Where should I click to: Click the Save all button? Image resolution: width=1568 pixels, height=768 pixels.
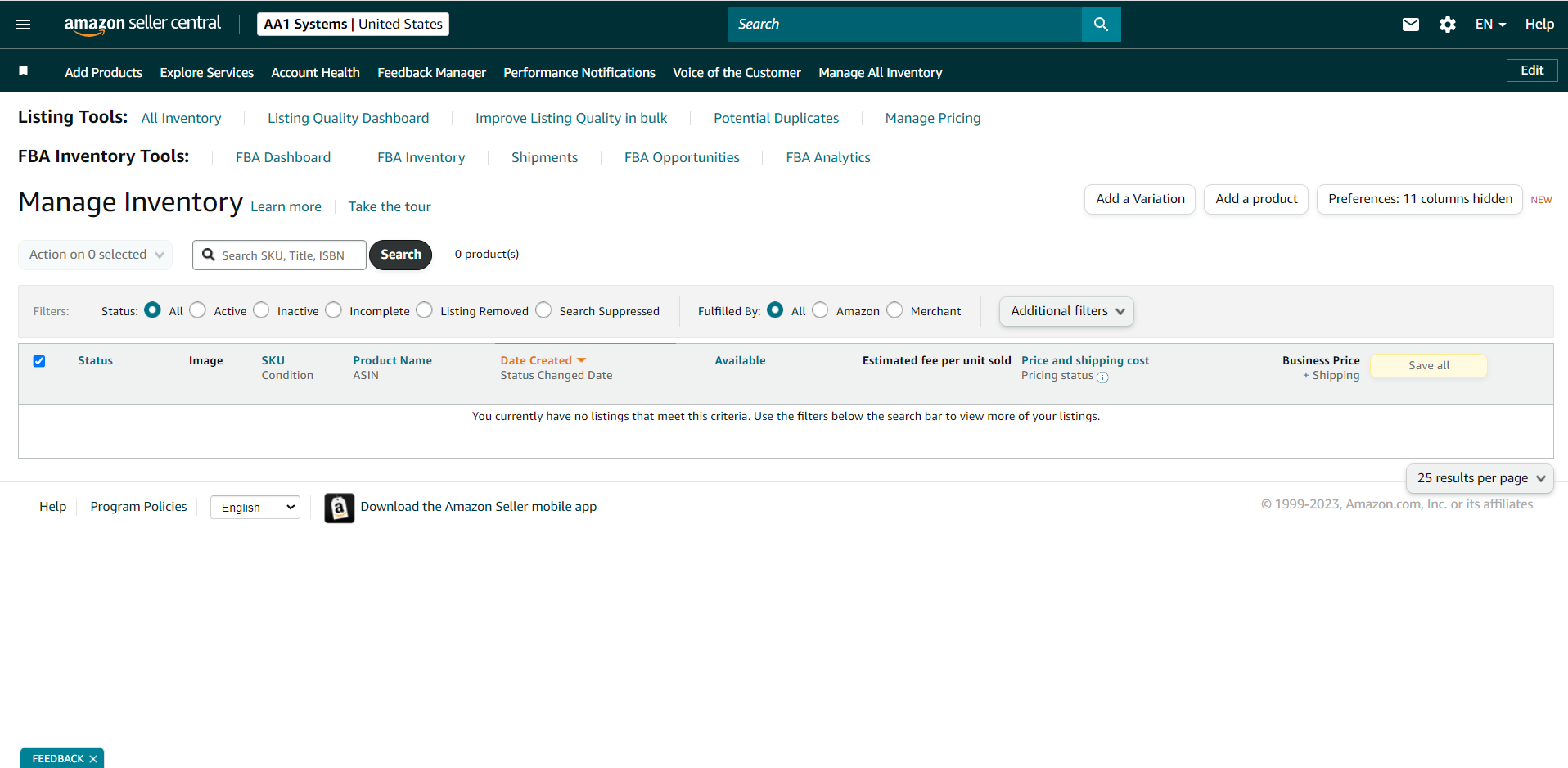(x=1429, y=366)
